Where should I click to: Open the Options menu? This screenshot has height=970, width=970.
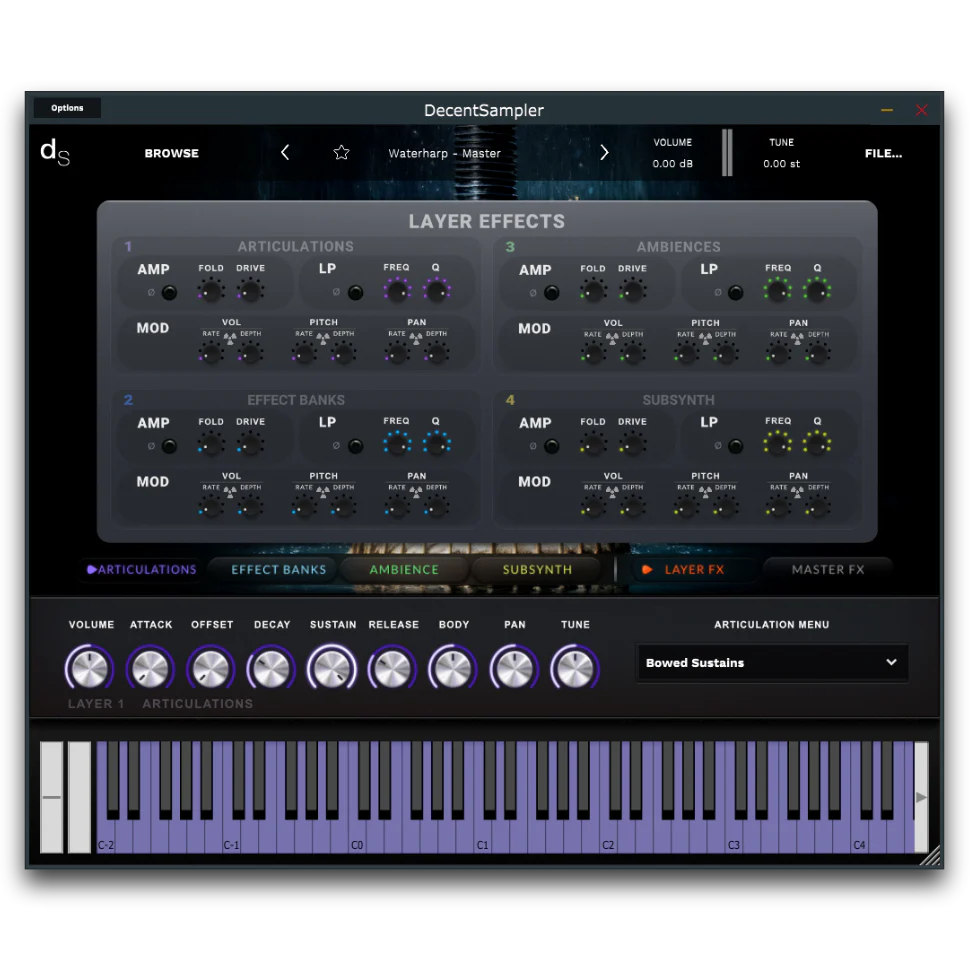(x=67, y=108)
